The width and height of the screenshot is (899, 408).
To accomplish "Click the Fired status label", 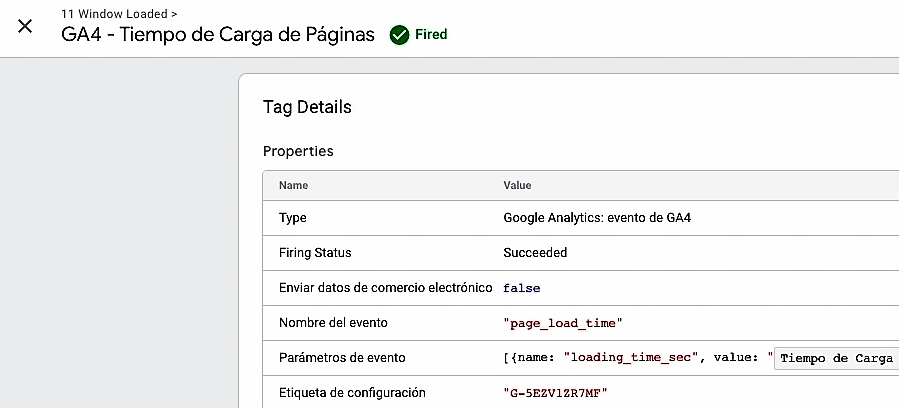I will point(431,35).
